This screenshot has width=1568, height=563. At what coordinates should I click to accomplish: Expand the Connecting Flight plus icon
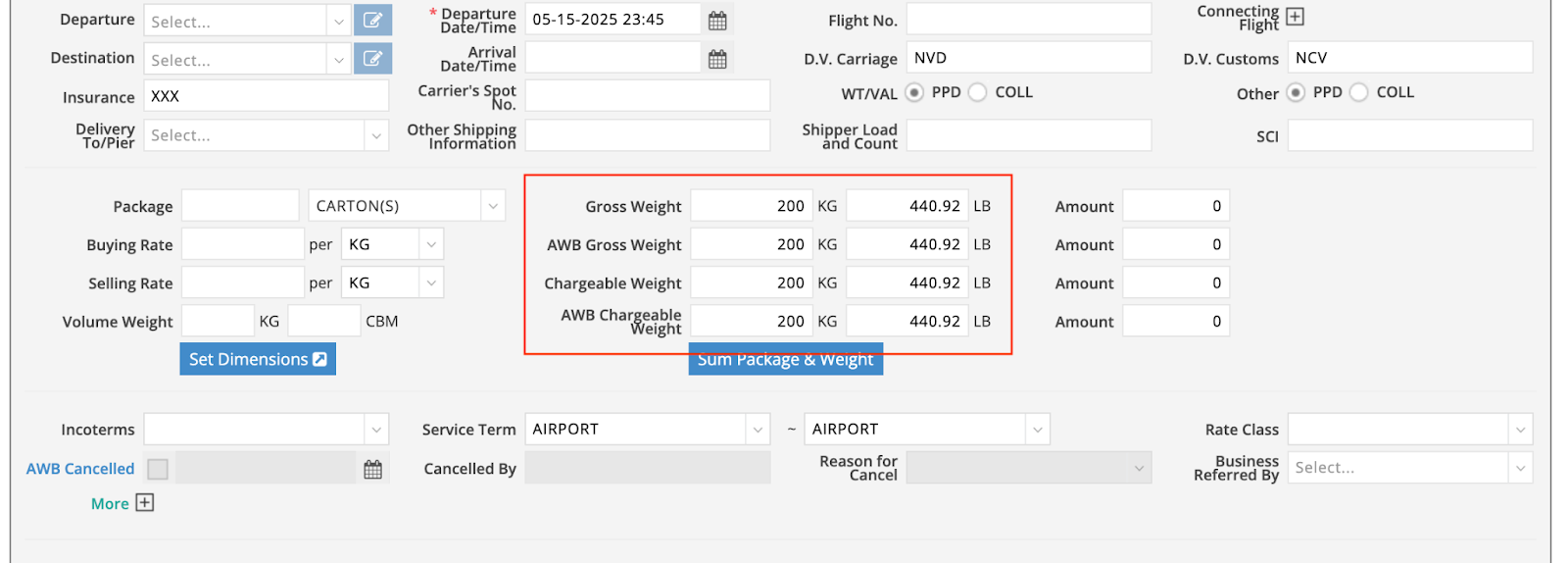point(1295,17)
